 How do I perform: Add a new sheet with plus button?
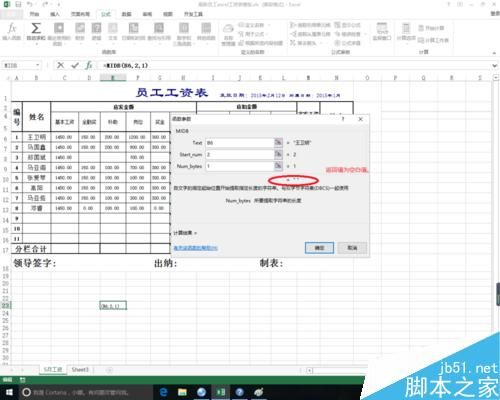click(109, 370)
